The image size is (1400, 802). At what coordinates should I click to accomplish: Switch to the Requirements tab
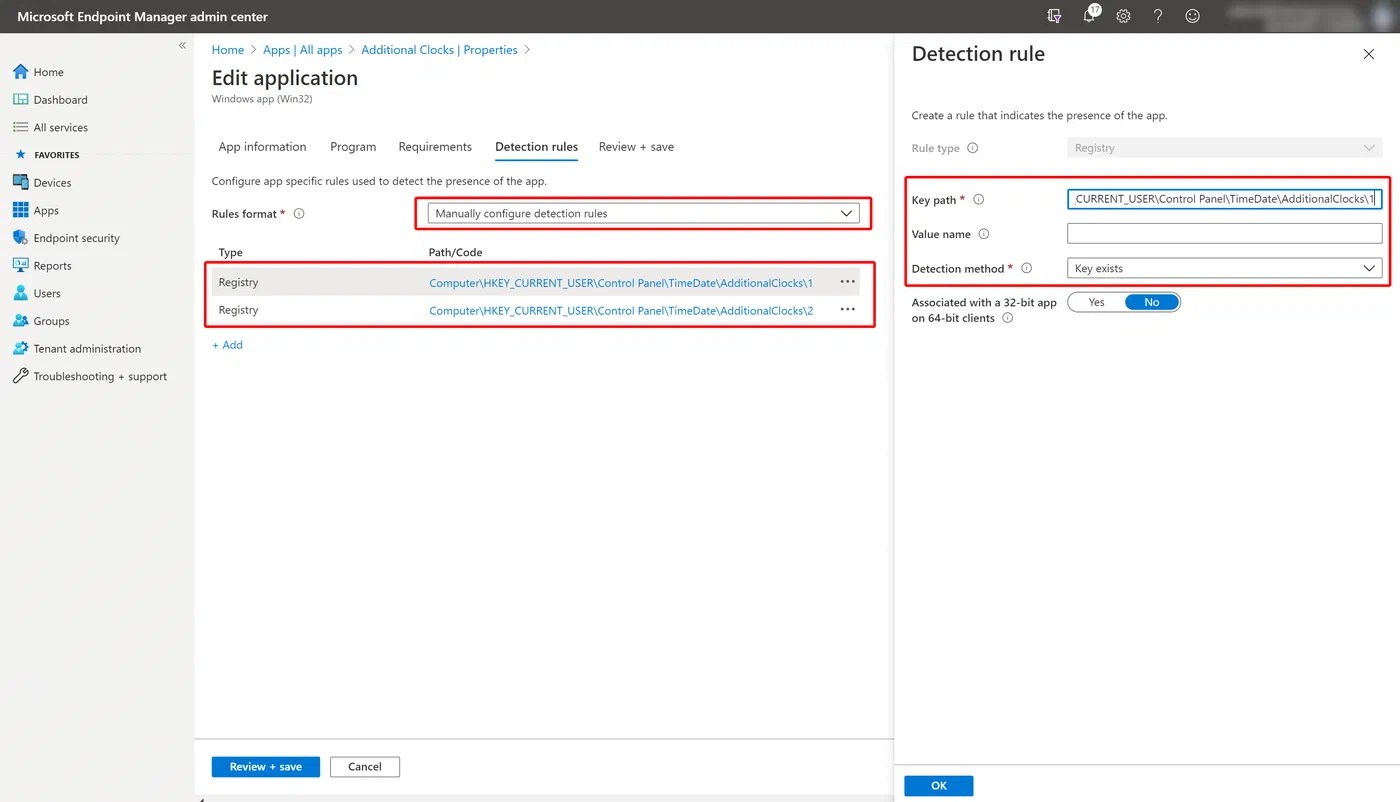(435, 147)
